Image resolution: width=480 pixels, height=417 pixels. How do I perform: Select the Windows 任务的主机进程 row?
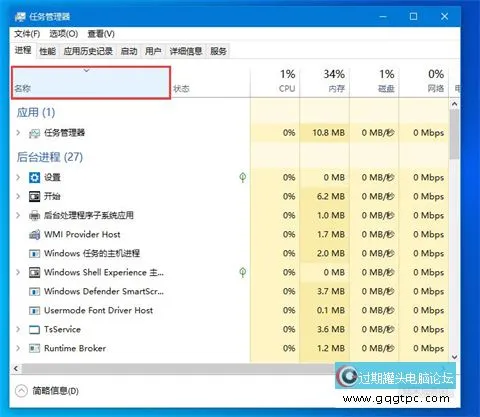pos(230,254)
